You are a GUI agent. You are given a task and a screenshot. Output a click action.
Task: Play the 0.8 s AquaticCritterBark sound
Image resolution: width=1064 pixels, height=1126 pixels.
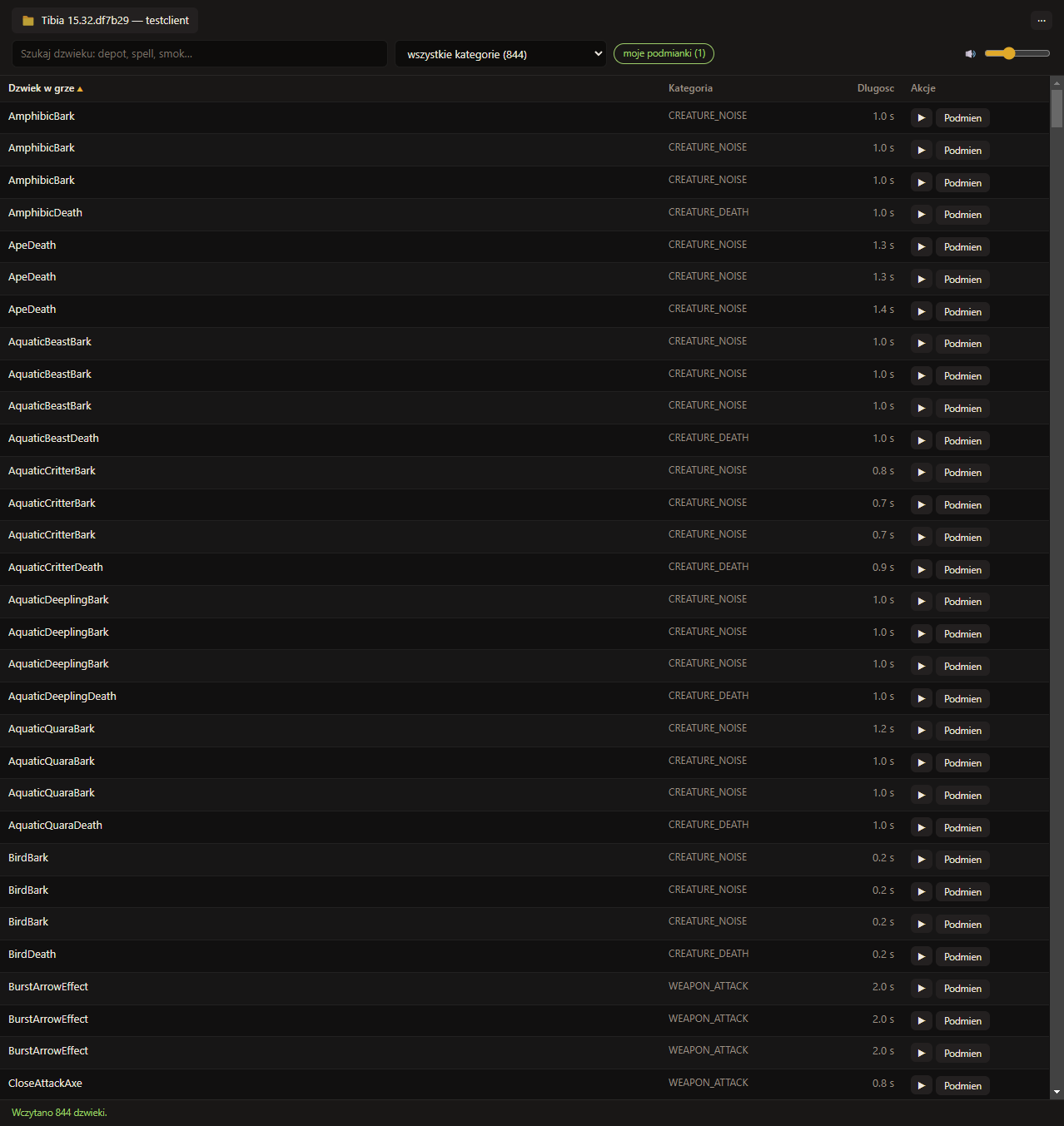(921, 473)
